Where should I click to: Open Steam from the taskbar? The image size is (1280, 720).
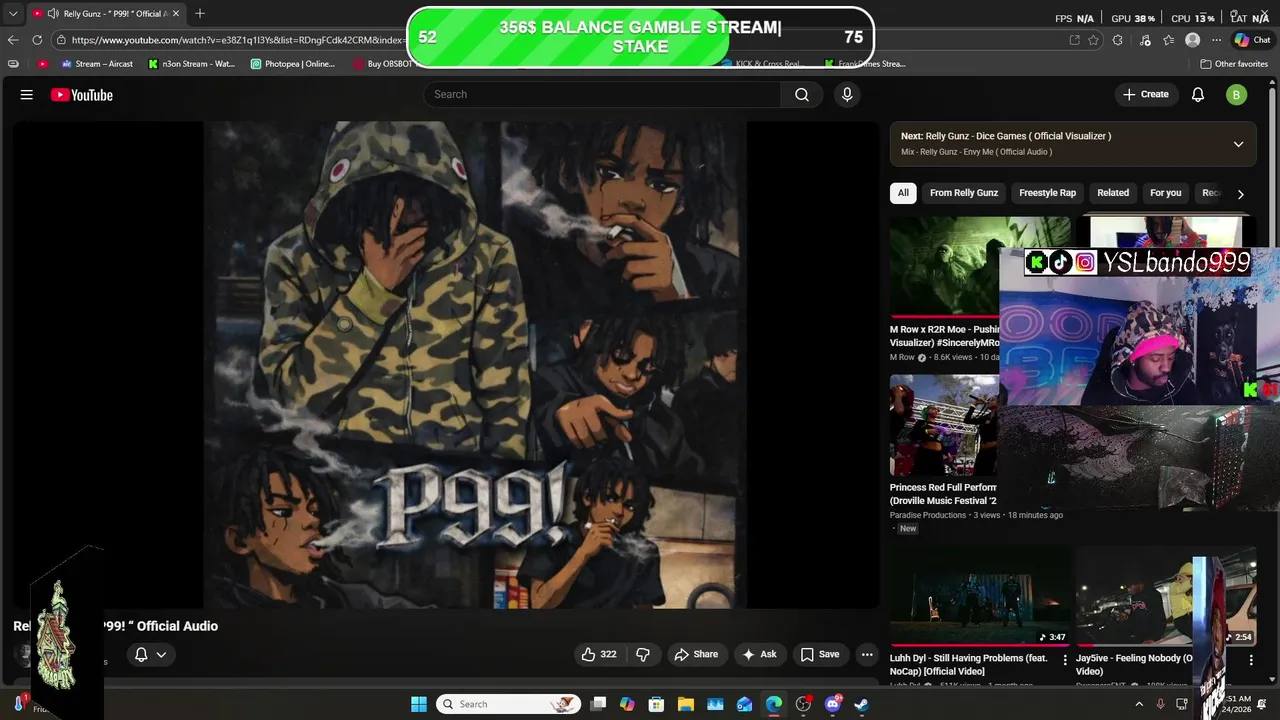pos(862,704)
